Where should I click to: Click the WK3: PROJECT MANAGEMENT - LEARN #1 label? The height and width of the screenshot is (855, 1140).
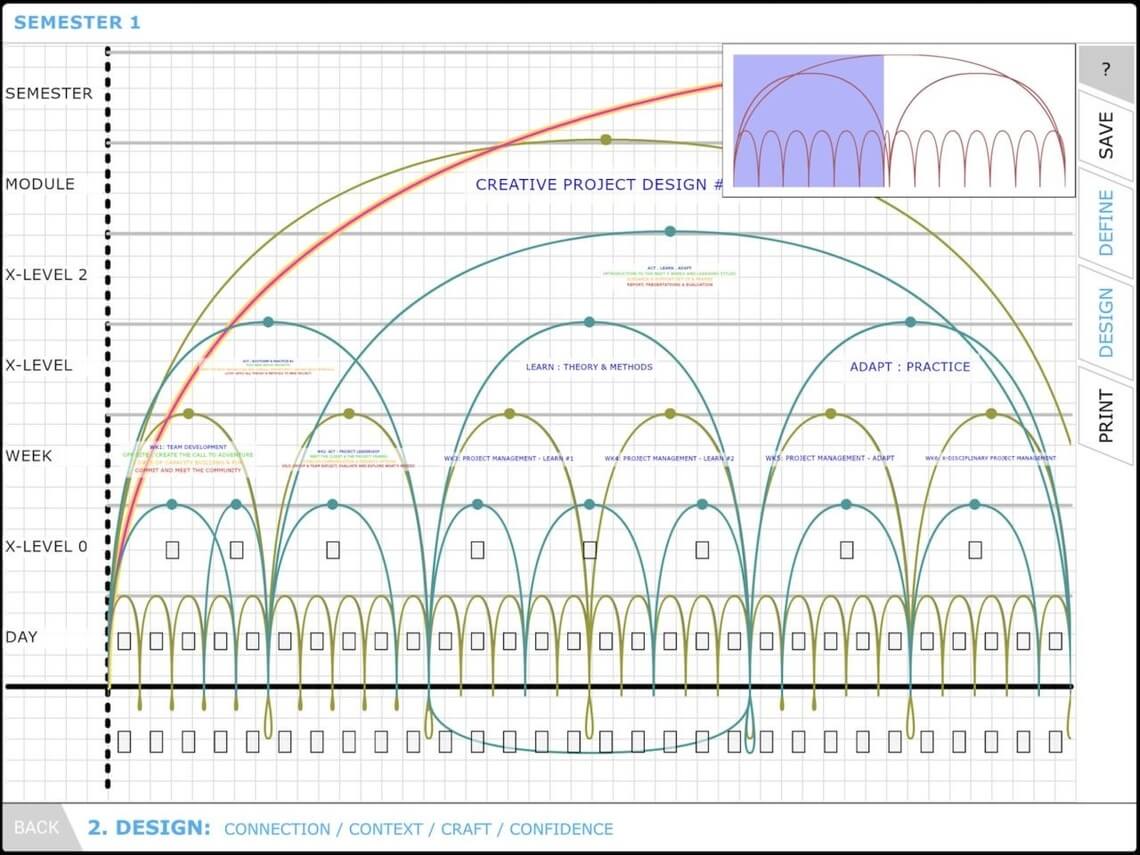click(x=509, y=459)
